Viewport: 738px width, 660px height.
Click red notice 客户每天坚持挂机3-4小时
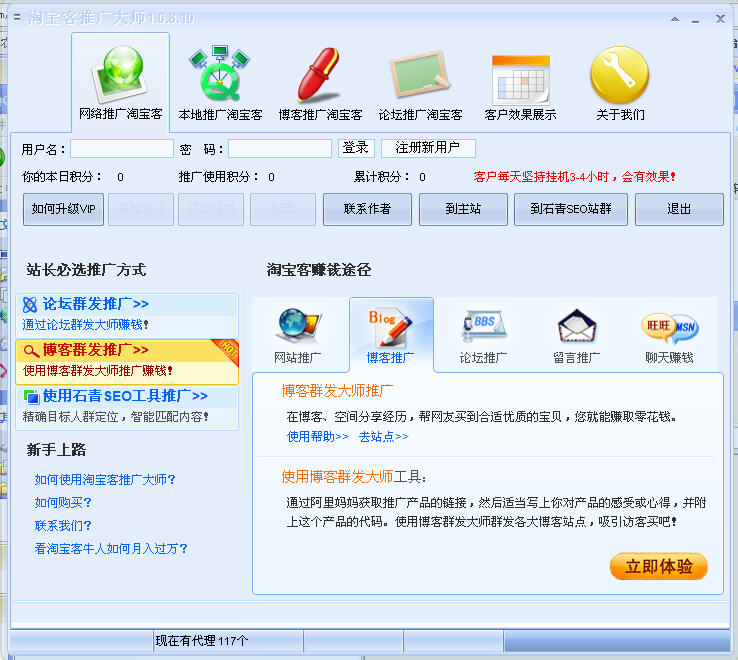pyautogui.click(x=574, y=177)
